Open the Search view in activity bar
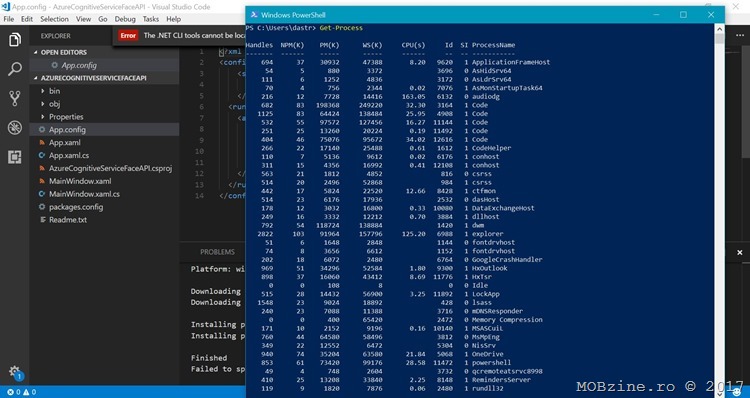The image size is (750, 398). (x=14, y=69)
